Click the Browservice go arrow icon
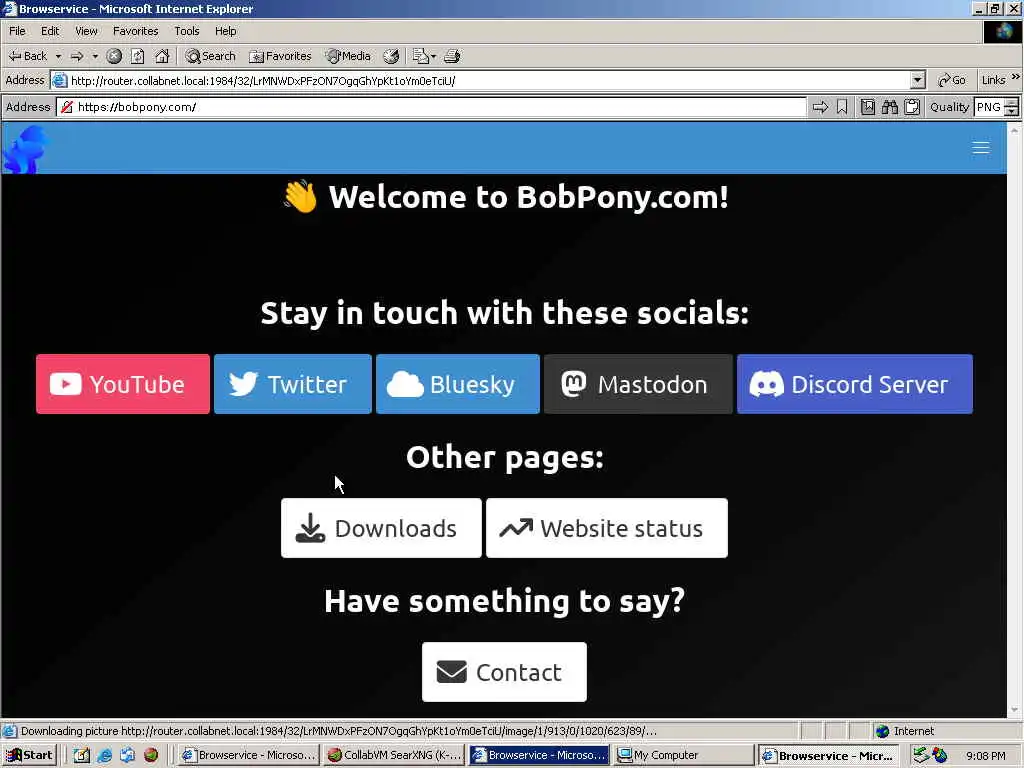1024x768 pixels. [820, 107]
